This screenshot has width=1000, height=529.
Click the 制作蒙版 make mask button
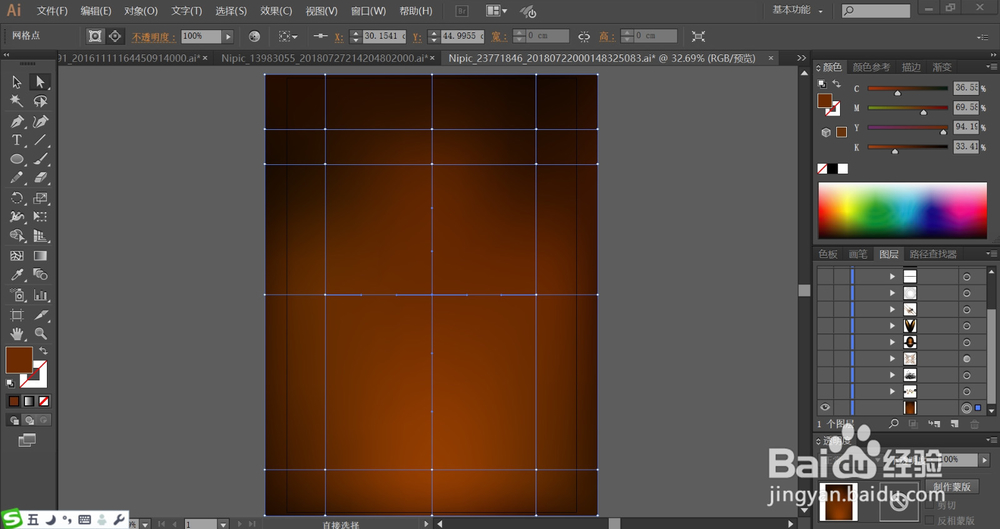pyautogui.click(x=952, y=487)
